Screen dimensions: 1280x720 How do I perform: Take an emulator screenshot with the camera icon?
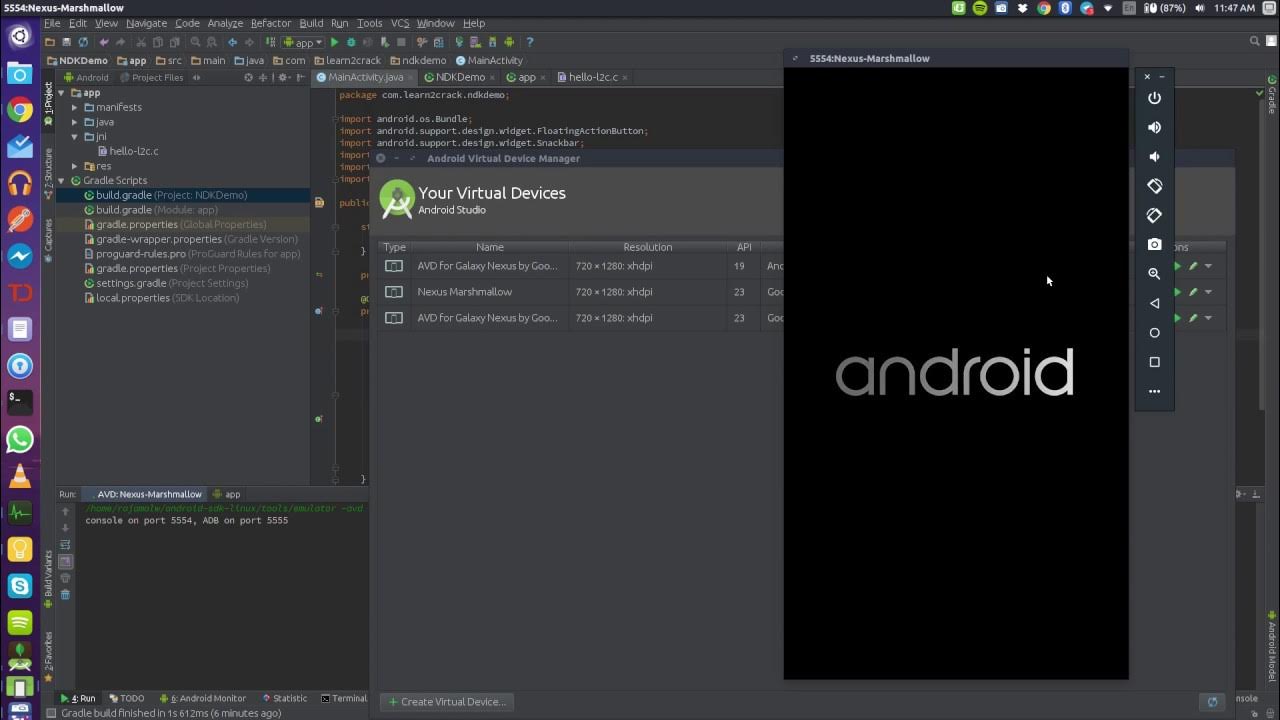tap(1154, 244)
